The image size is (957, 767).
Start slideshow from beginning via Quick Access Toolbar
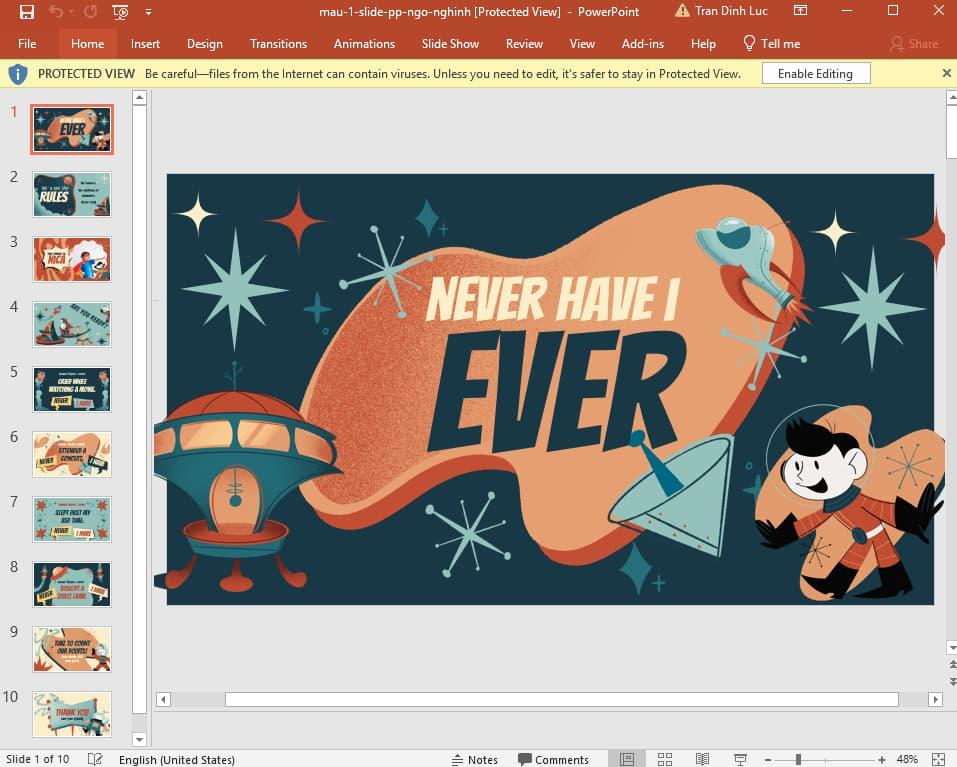coord(119,12)
